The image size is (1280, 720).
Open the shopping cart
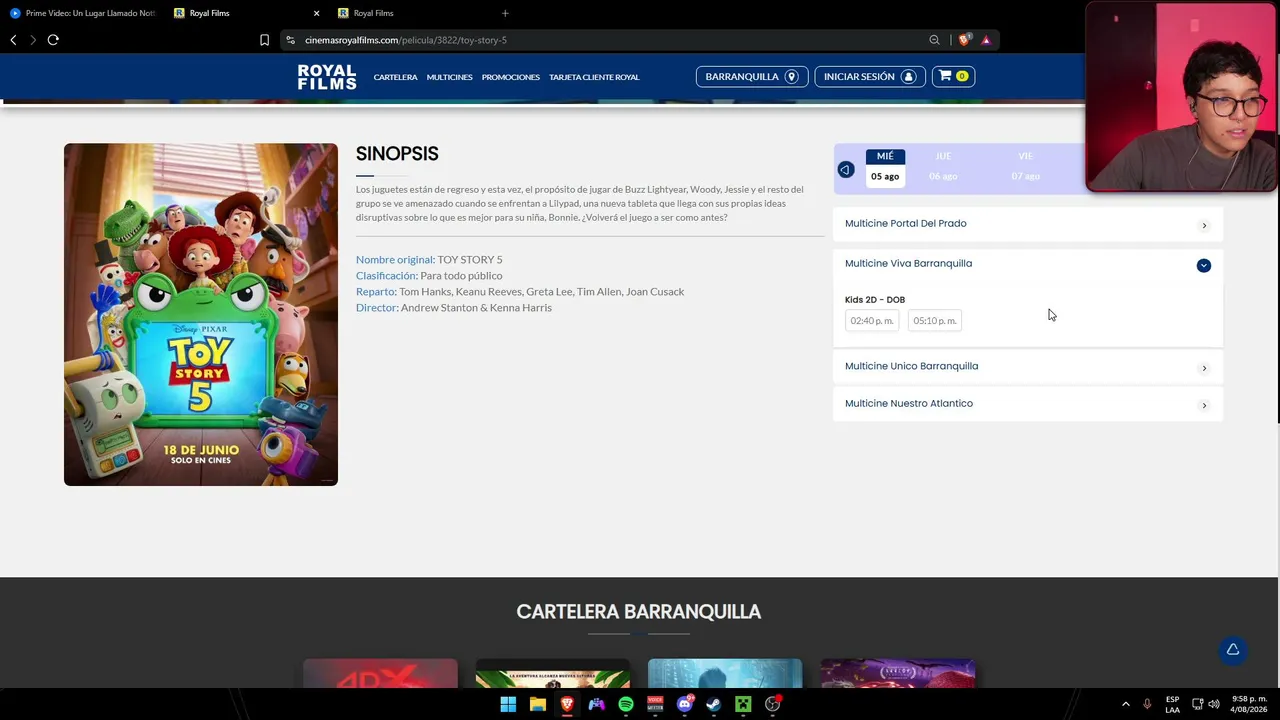tap(953, 76)
